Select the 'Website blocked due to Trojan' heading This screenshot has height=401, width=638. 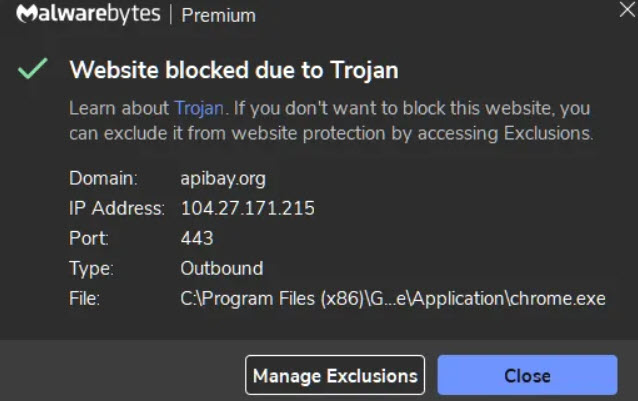pyautogui.click(x=233, y=70)
